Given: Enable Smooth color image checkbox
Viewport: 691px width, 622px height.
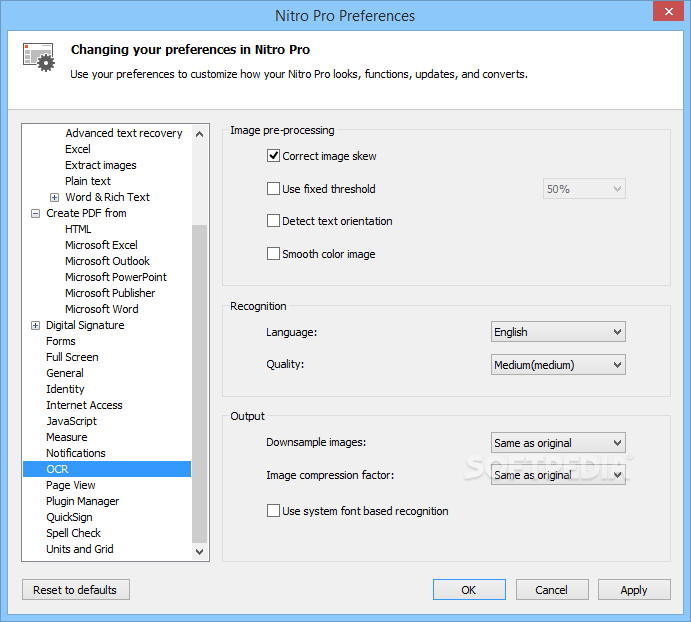Looking at the screenshot, I should [273, 253].
